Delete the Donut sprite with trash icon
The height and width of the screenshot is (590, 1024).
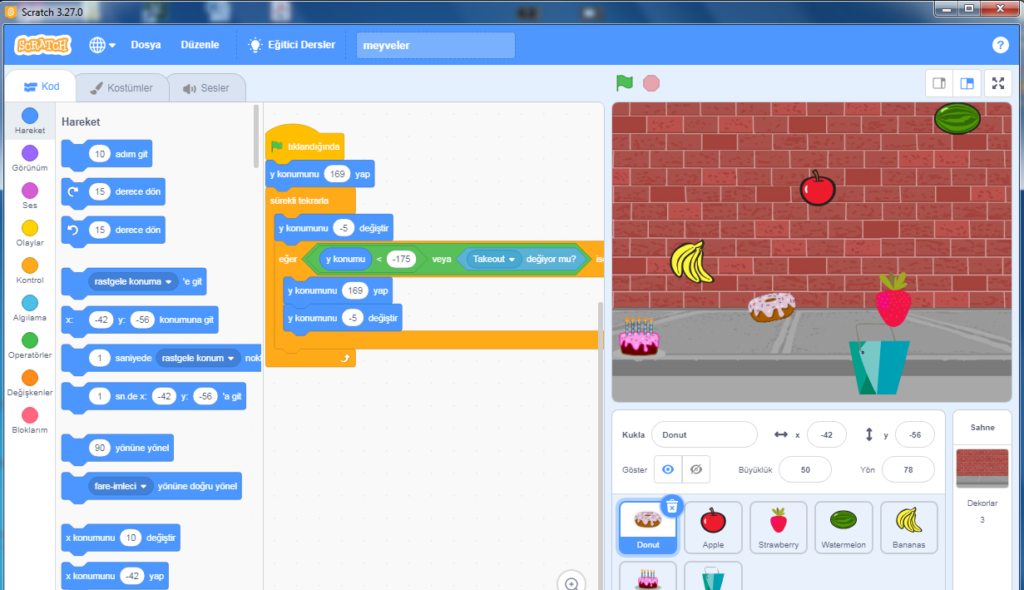pyautogui.click(x=673, y=506)
